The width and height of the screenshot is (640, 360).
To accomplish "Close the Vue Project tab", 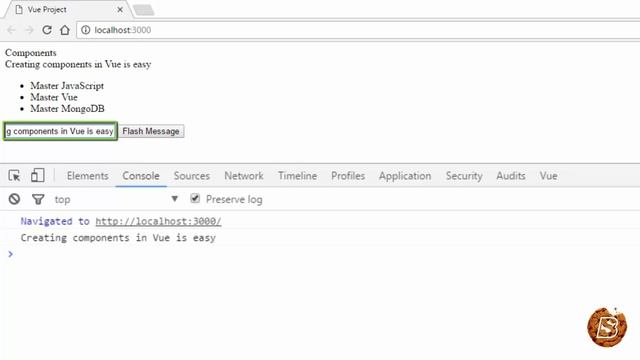I will (120, 9).
